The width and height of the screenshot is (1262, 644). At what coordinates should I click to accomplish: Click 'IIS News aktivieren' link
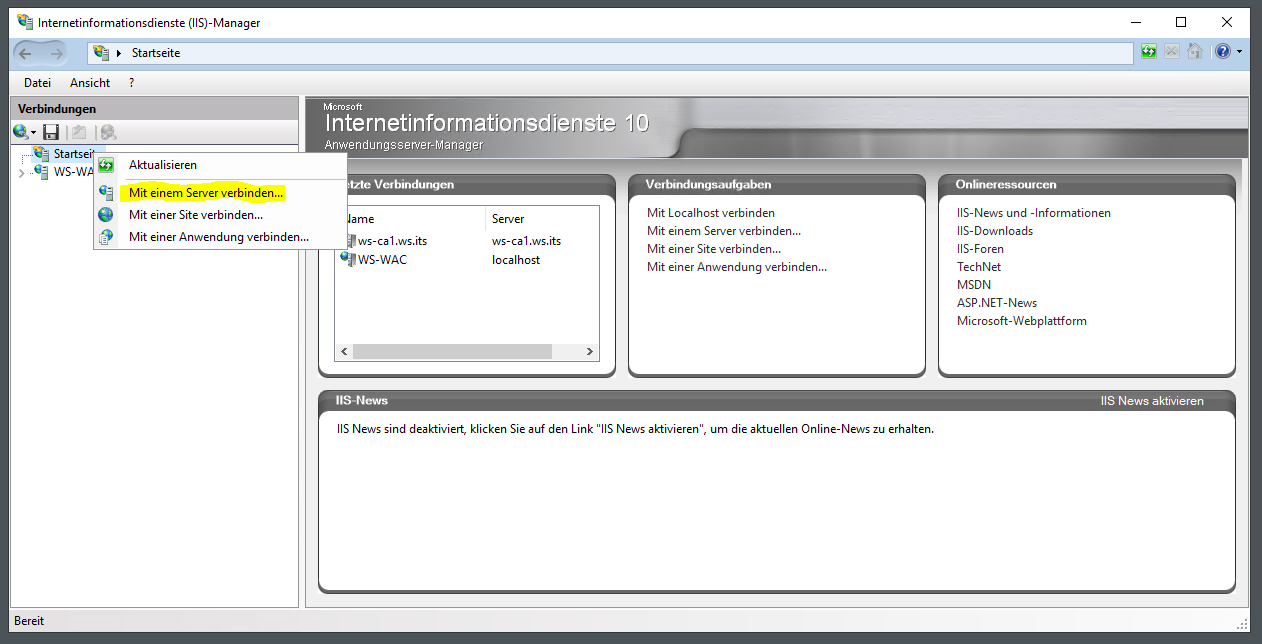pyautogui.click(x=1152, y=401)
